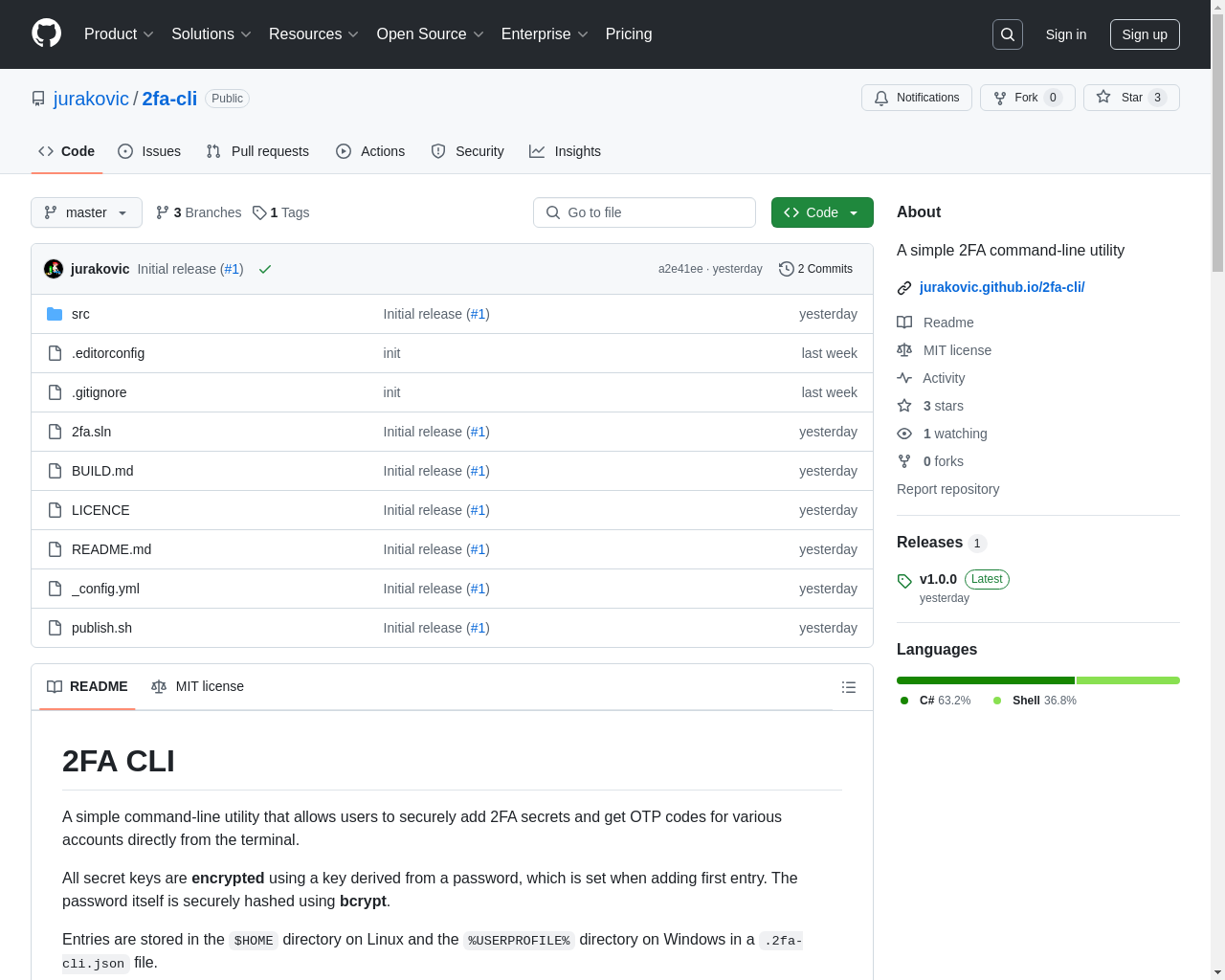Expand the Enterprise menu
Viewport: 1225px width, 980px height.
point(545,34)
